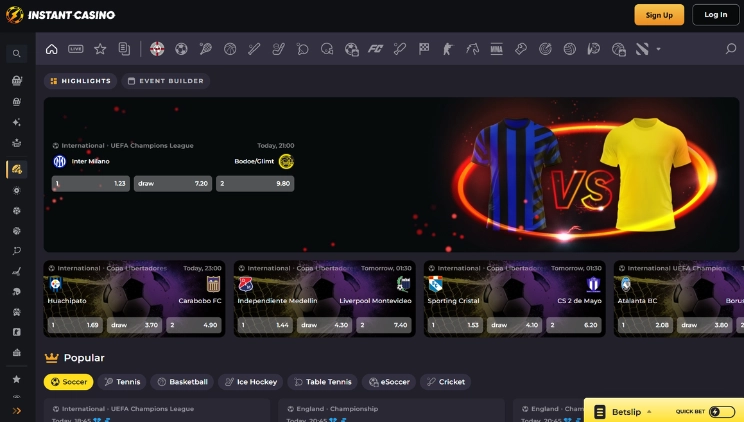Select the Tennis popular filter

pos(122,382)
